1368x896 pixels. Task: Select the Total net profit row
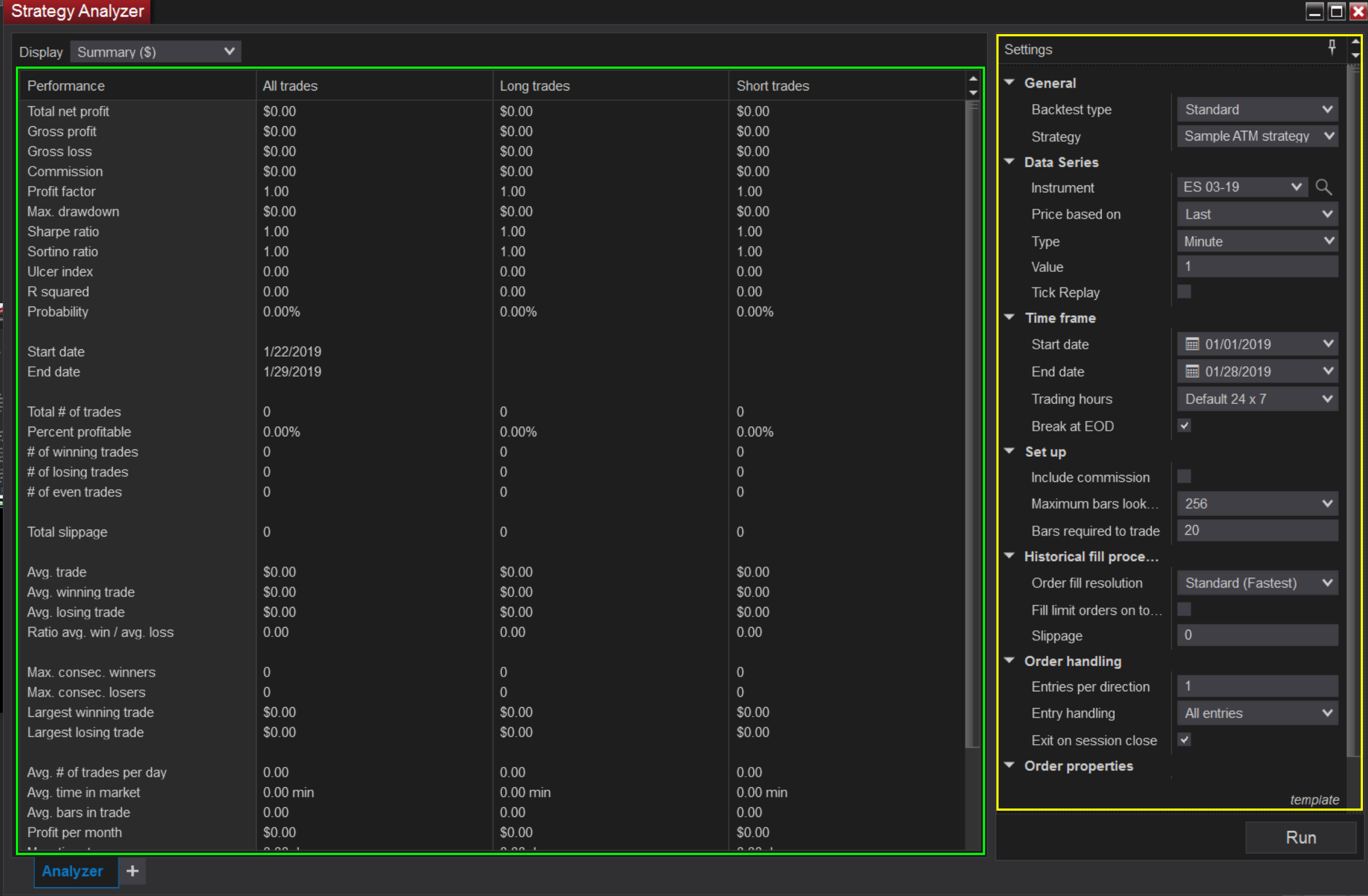tap(493, 112)
